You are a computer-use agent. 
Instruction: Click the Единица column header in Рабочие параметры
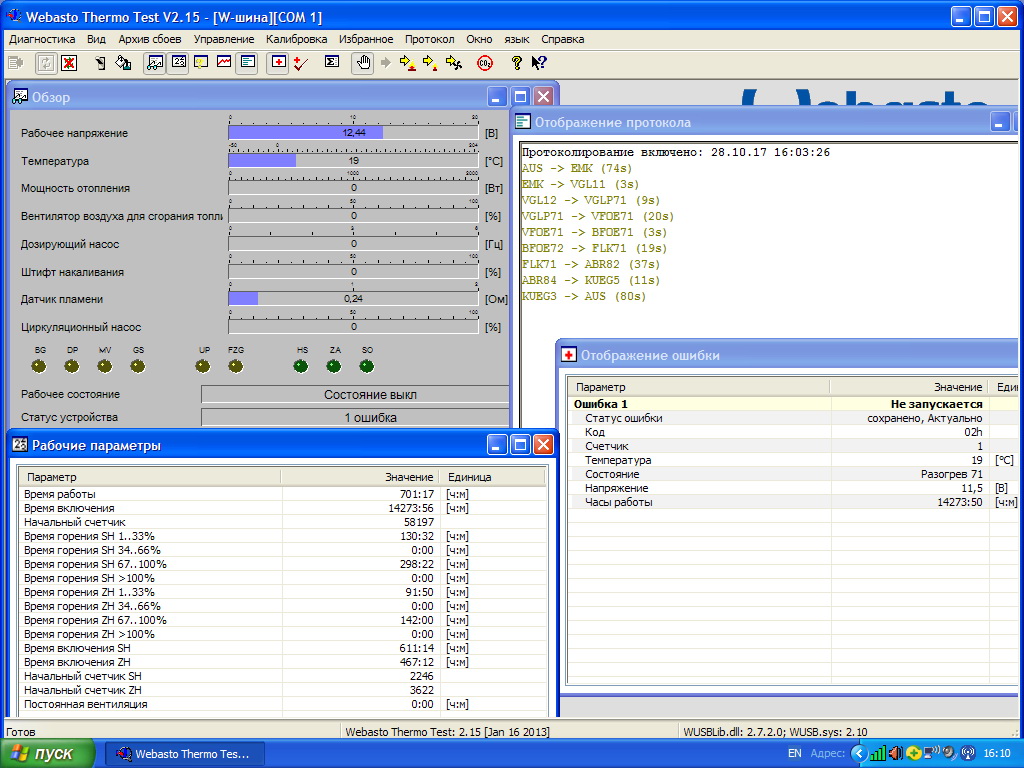(x=492, y=477)
